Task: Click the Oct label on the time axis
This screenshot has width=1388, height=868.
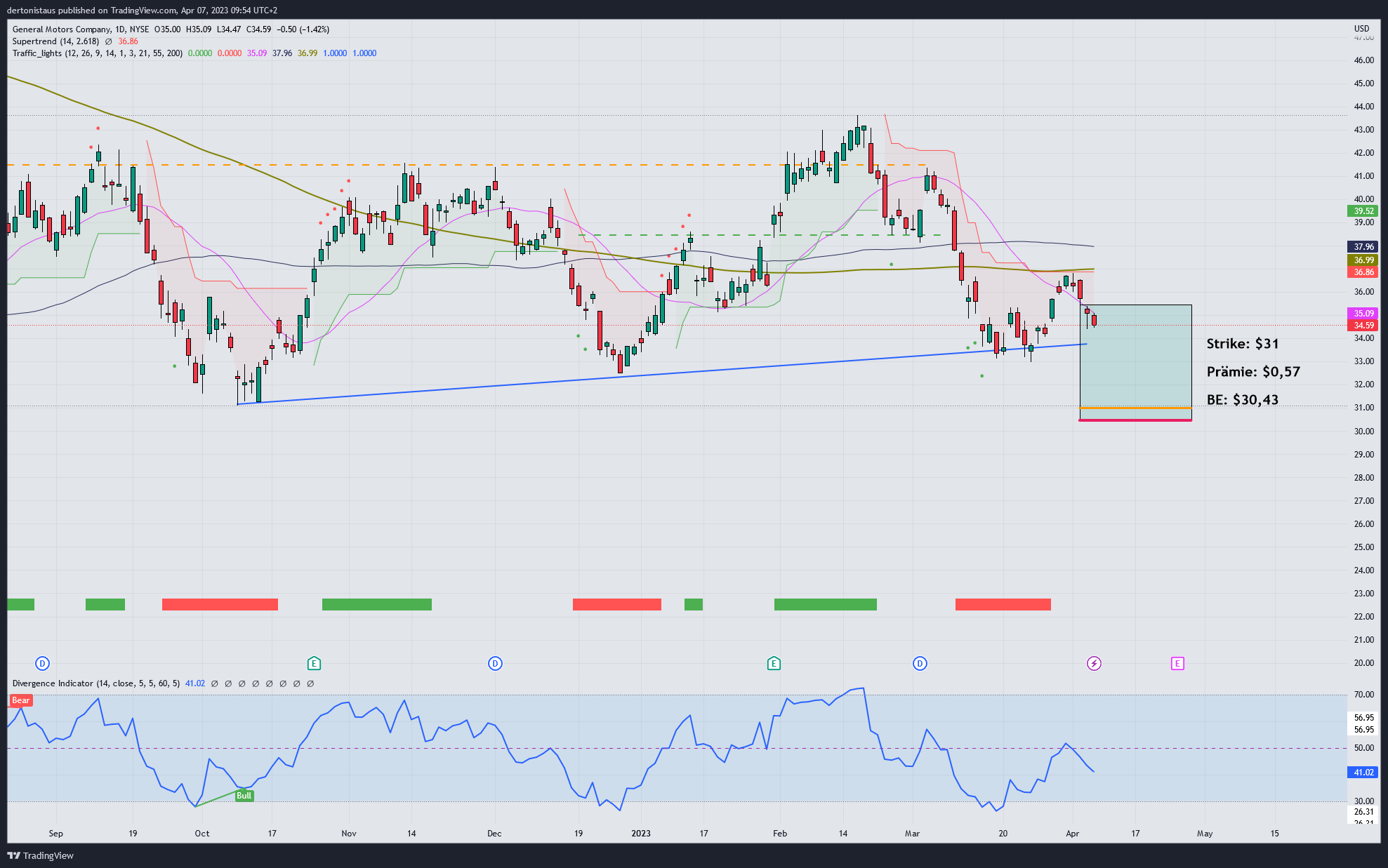Action: point(202,834)
